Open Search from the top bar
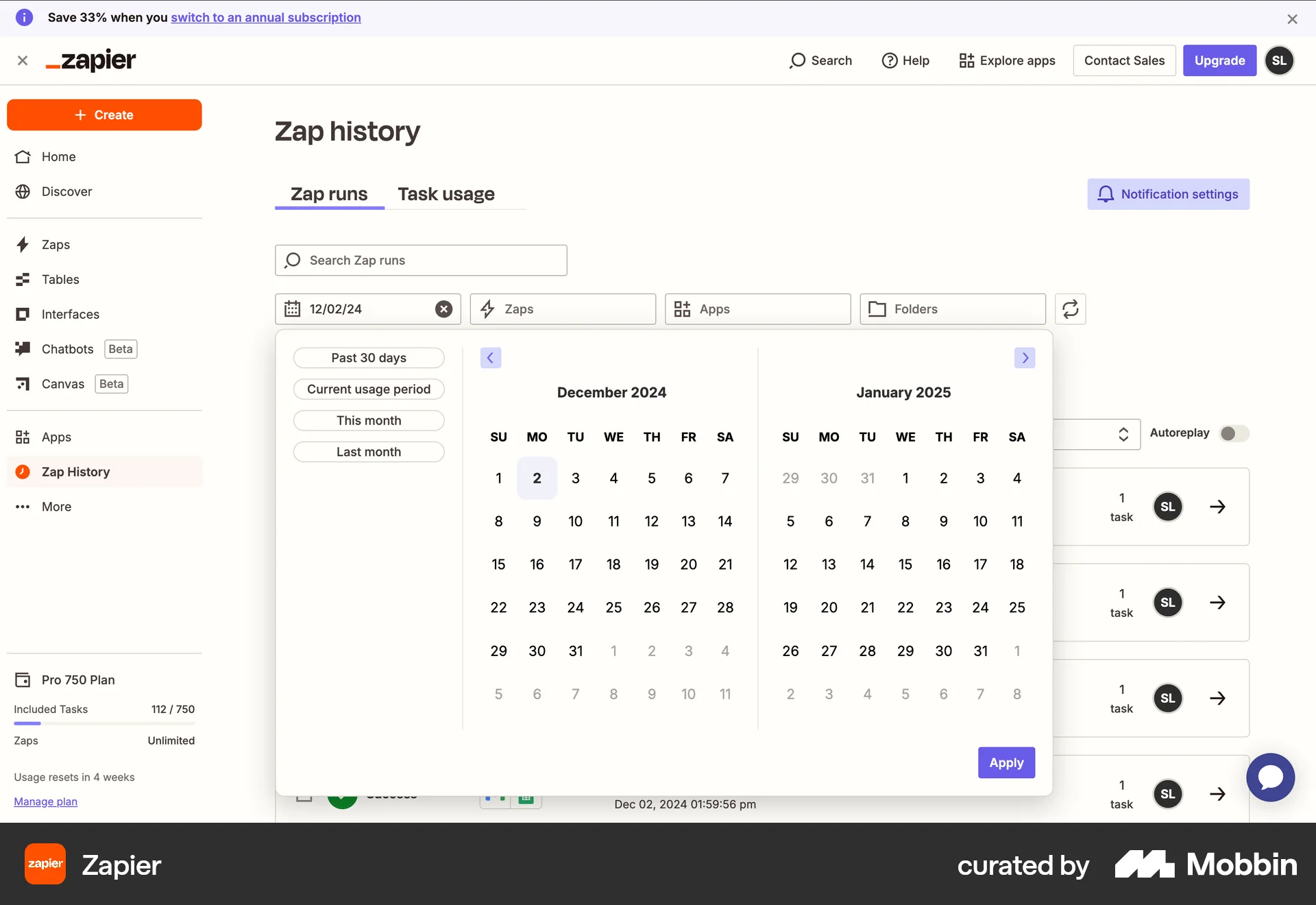 (820, 60)
